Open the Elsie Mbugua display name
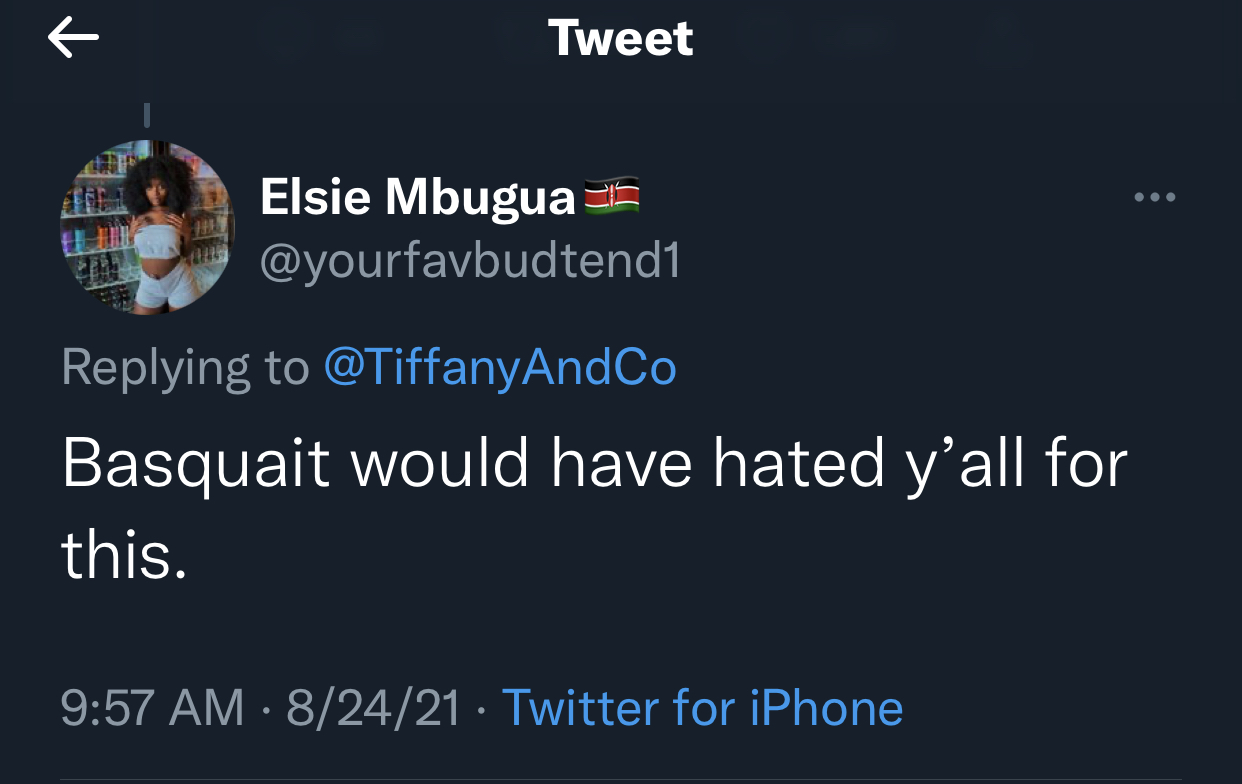The image size is (1242, 784). 418,197
